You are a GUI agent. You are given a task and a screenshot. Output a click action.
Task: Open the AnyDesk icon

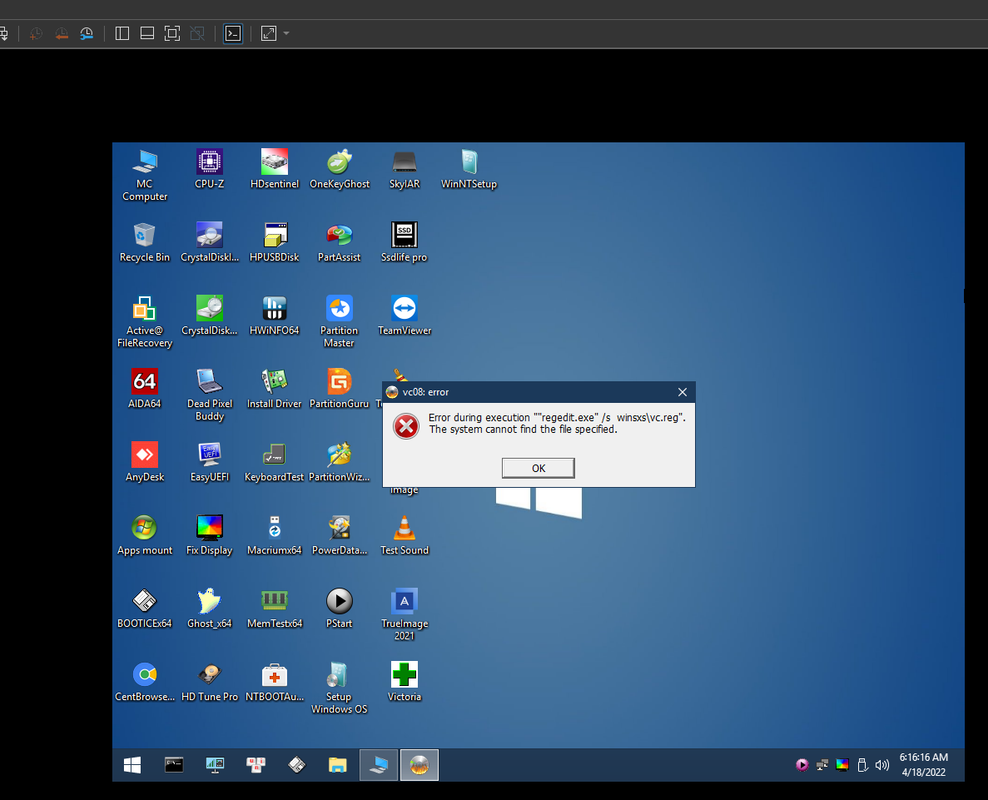[144, 462]
